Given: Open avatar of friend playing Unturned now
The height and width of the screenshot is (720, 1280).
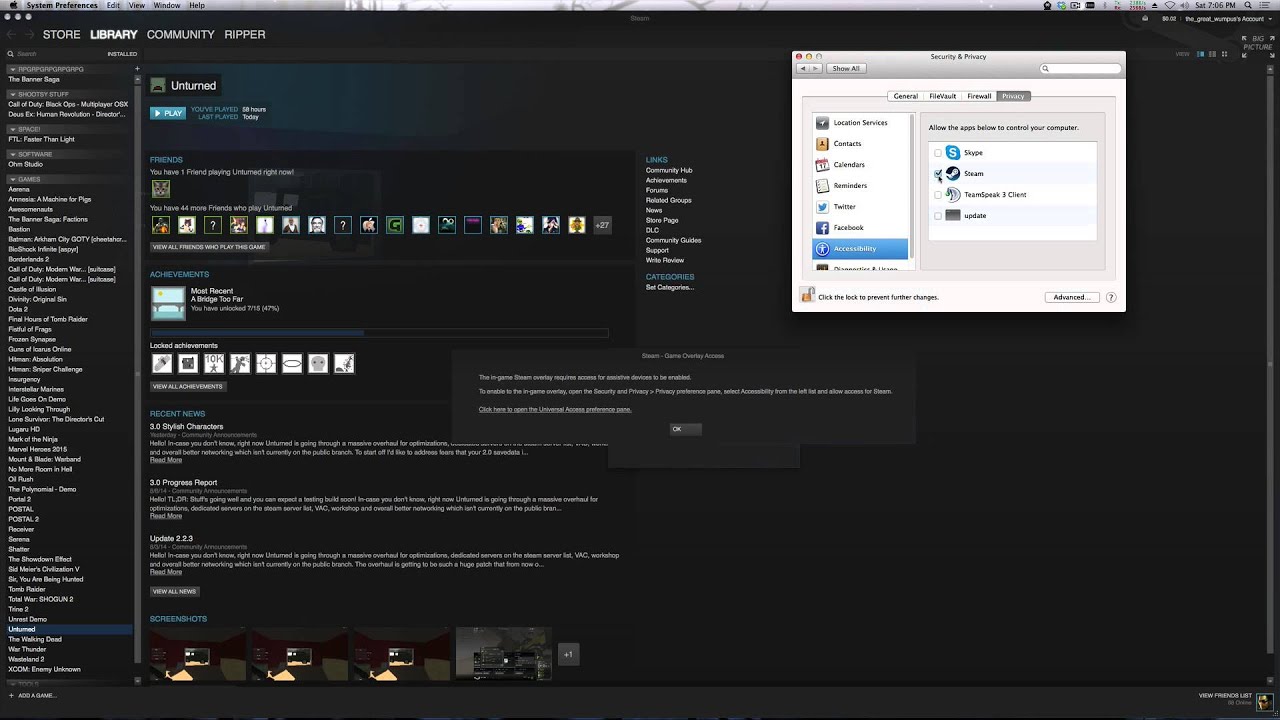Looking at the screenshot, I should (160, 189).
